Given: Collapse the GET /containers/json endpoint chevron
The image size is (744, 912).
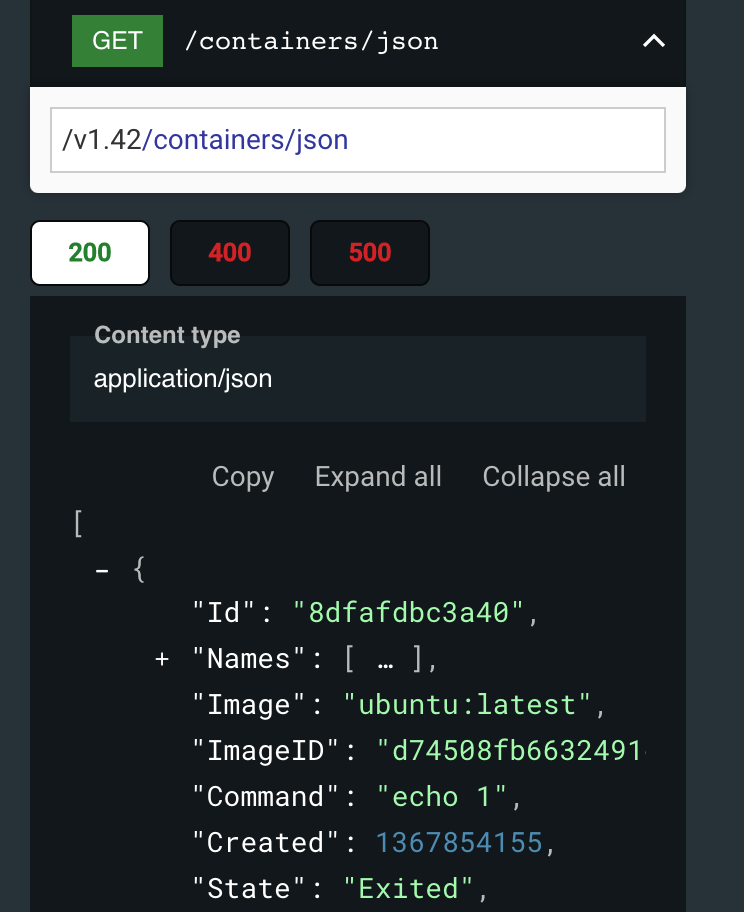Looking at the screenshot, I should [x=653, y=41].
